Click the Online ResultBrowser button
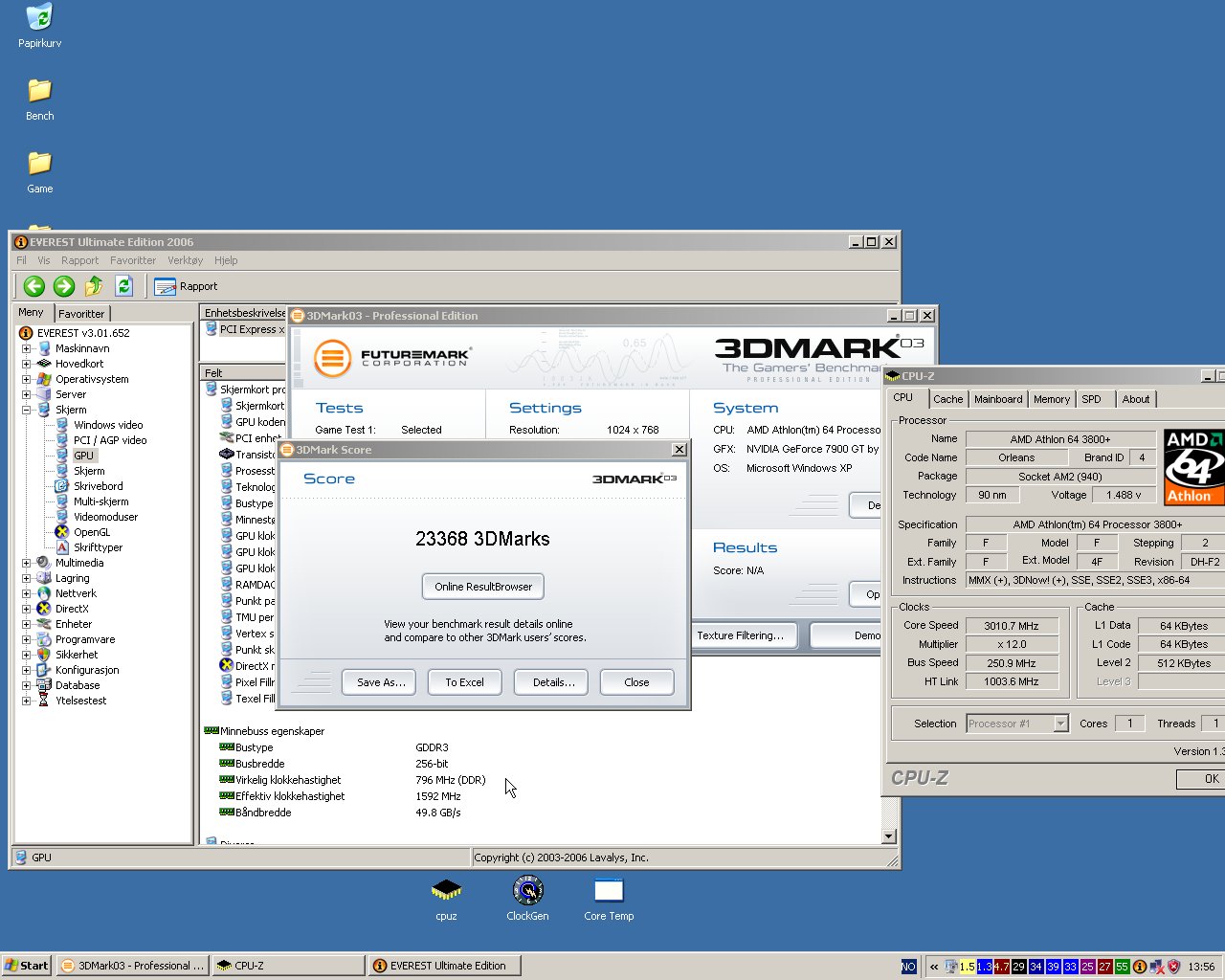 click(483, 587)
